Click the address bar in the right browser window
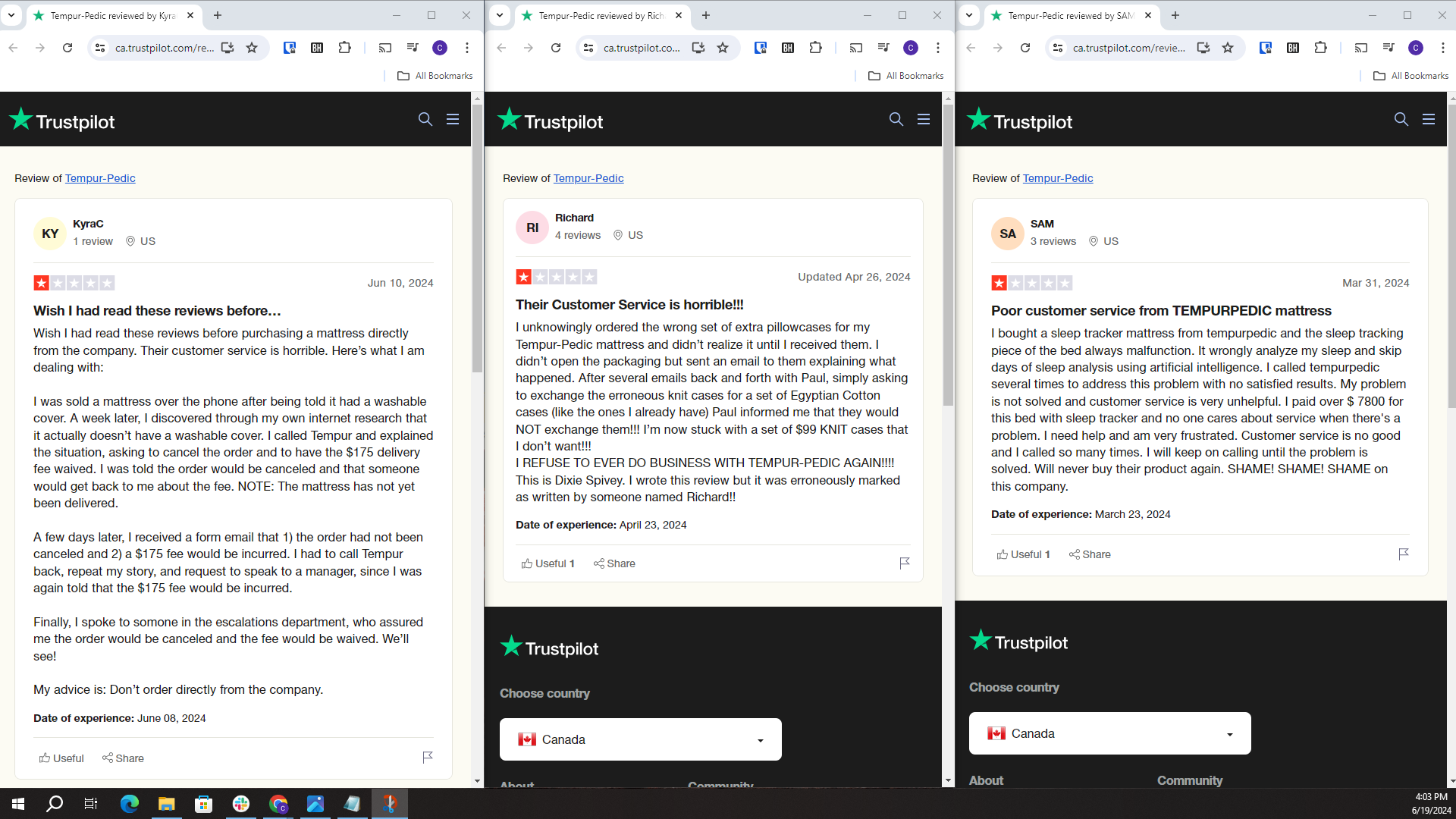 pos(1128,48)
